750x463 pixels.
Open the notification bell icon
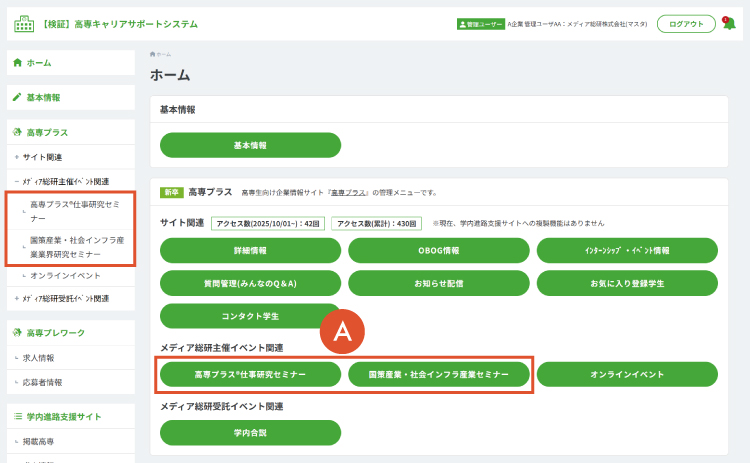[729, 24]
